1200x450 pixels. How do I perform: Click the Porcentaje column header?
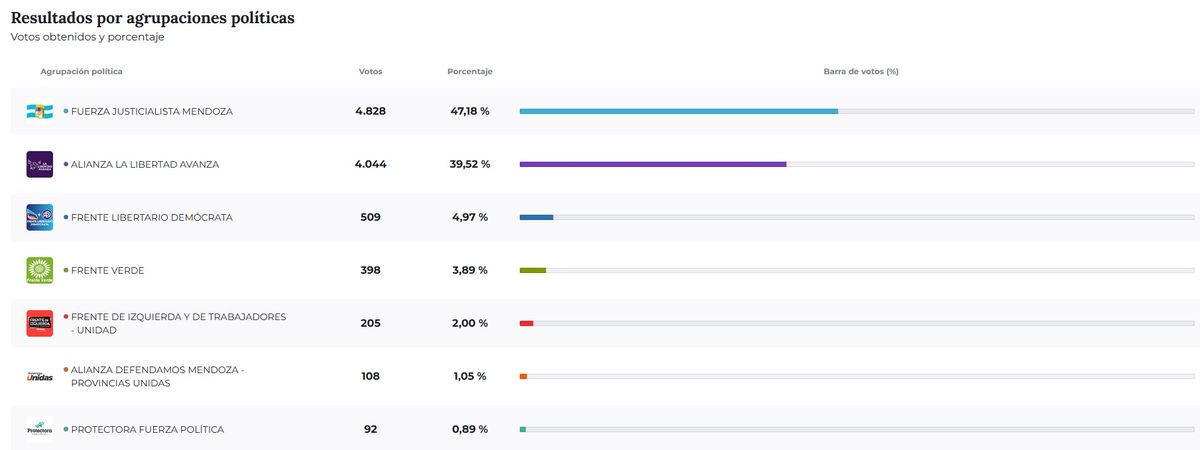(x=469, y=71)
